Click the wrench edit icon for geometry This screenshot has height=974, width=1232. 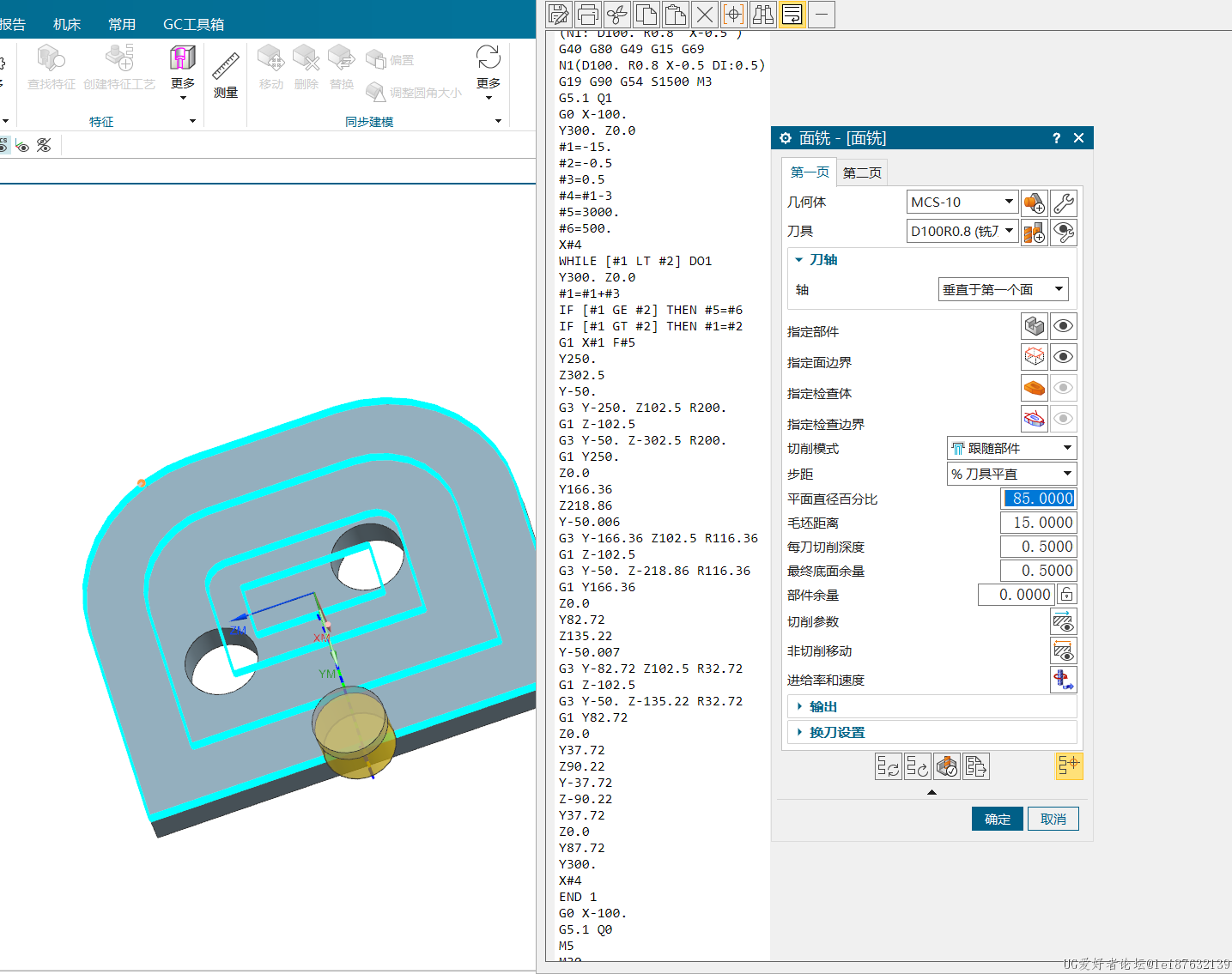tap(1064, 203)
